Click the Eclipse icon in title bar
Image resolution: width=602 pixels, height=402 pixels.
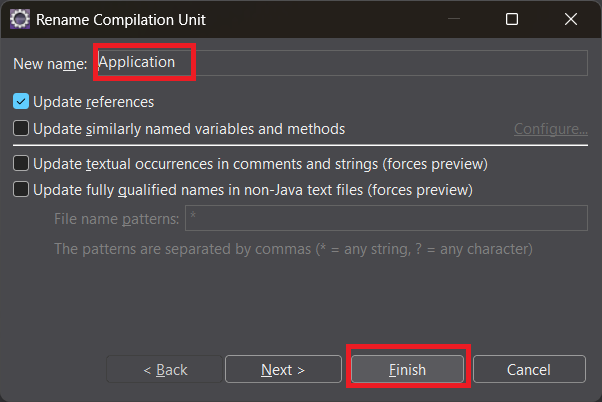pos(18,19)
